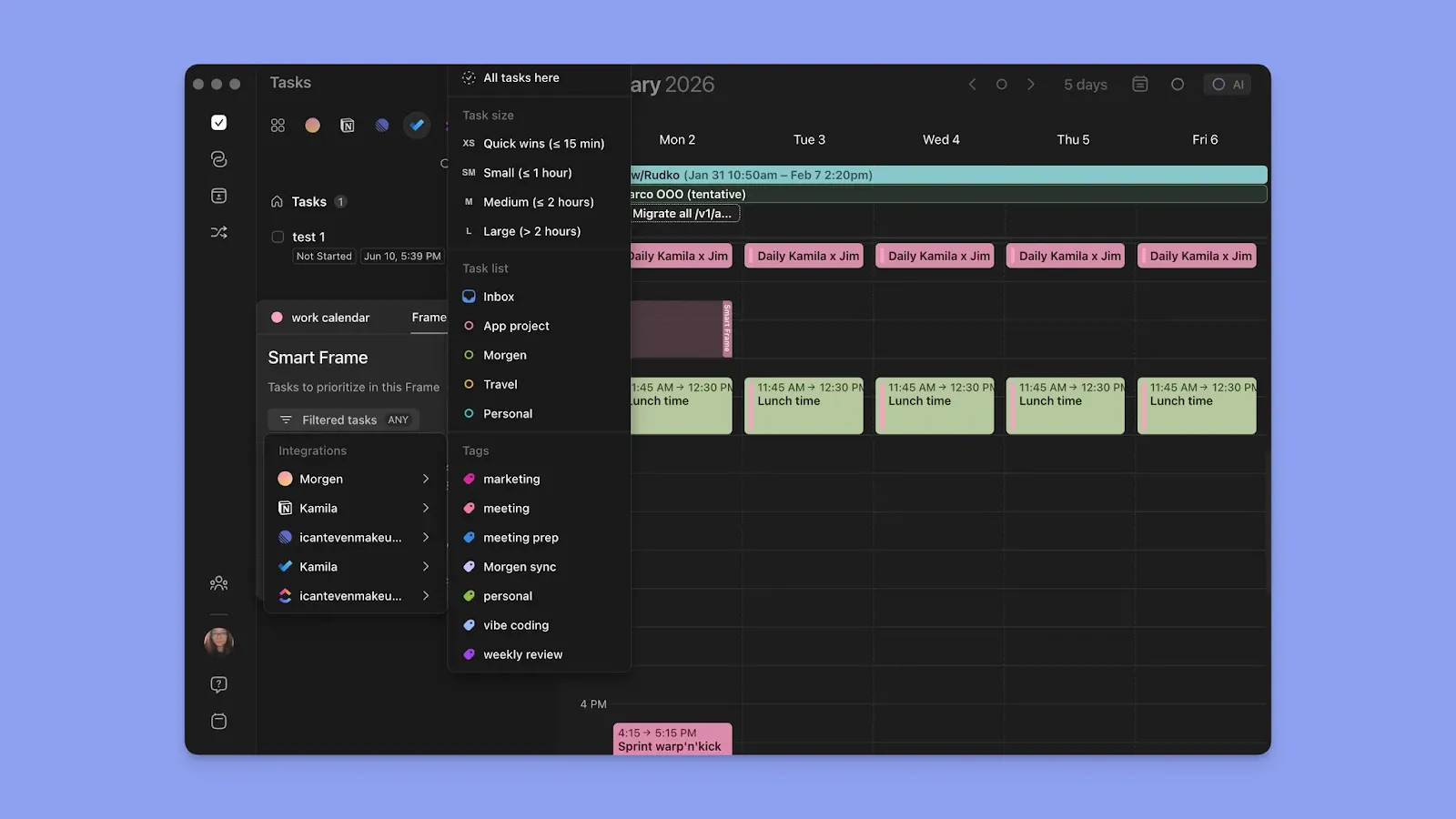1456x819 pixels.
Task: Click the Filtered tasks ANY button
Action: tap(342, 420)
